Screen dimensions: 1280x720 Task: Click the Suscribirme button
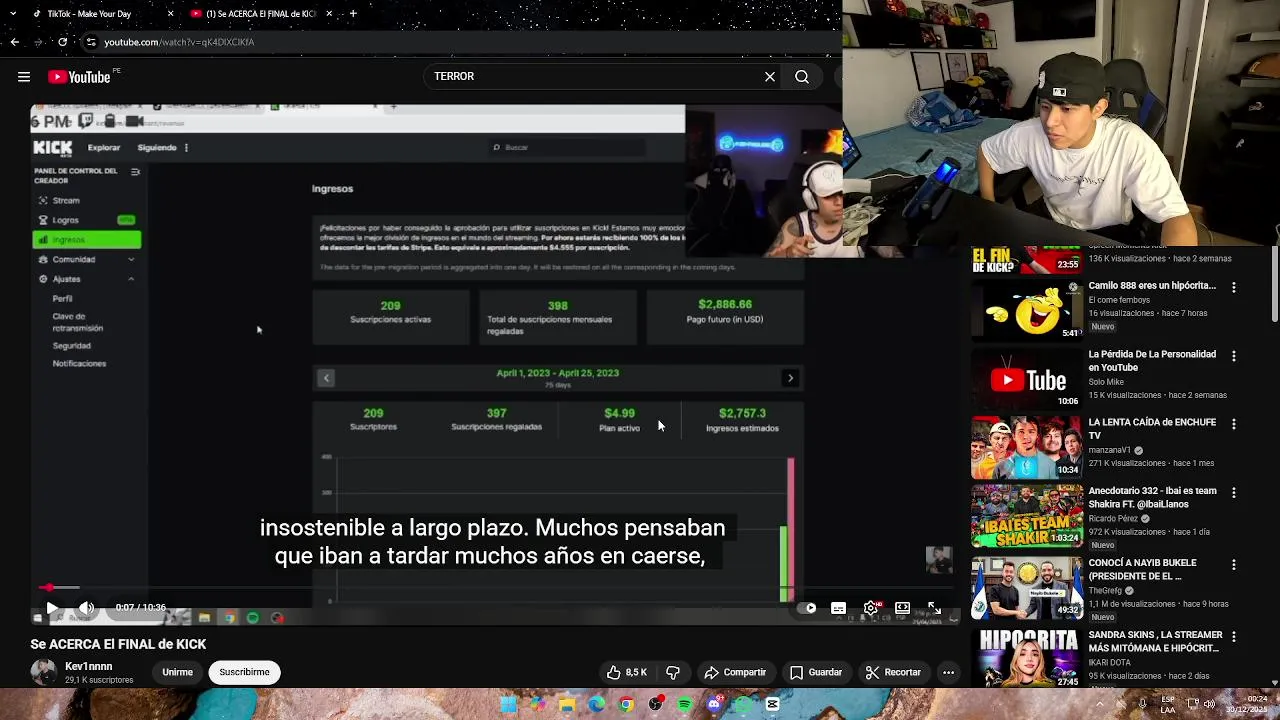tap(244, 673)
